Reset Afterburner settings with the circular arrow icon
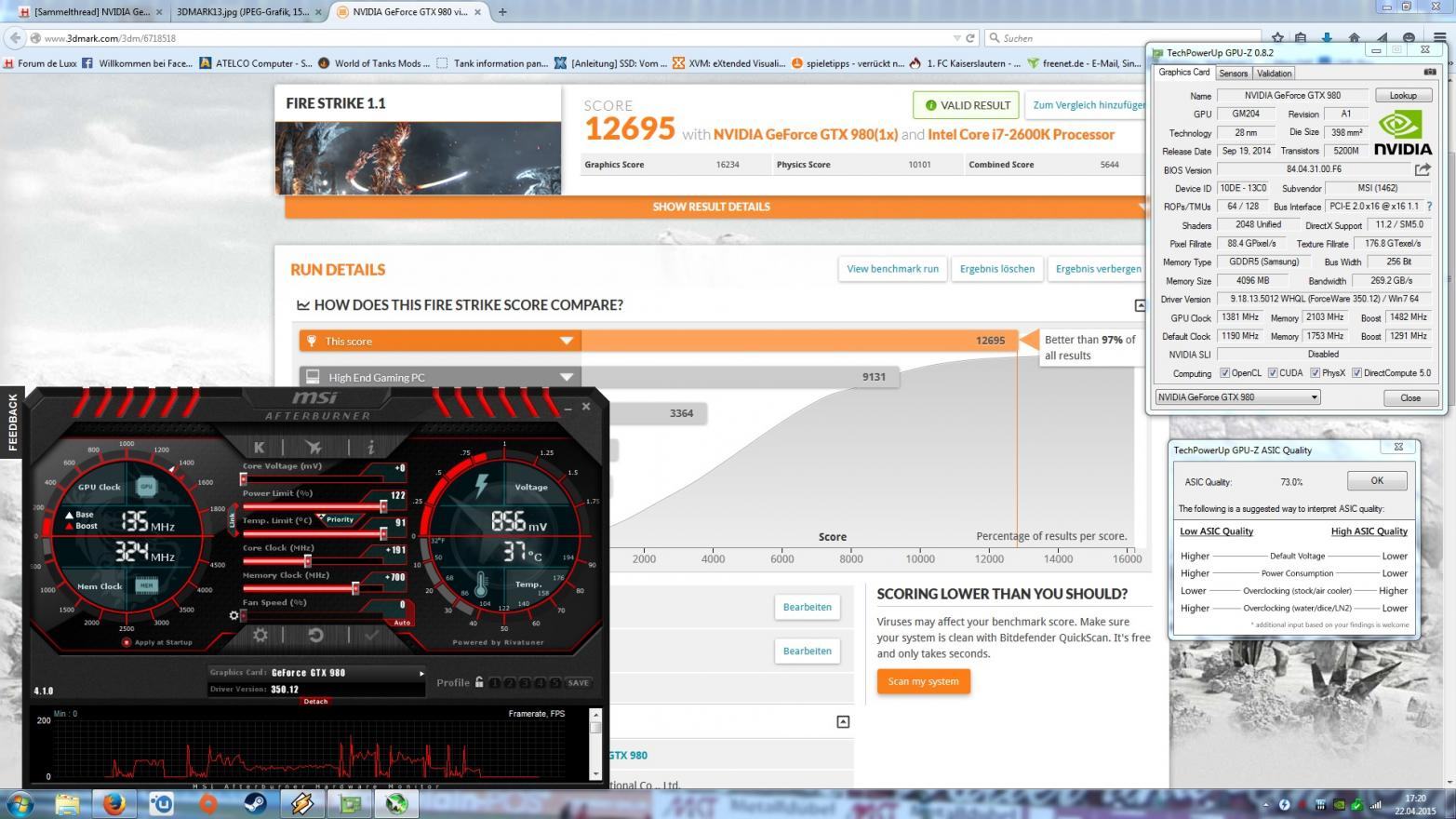1456x819 pixels. click(315, 635)
